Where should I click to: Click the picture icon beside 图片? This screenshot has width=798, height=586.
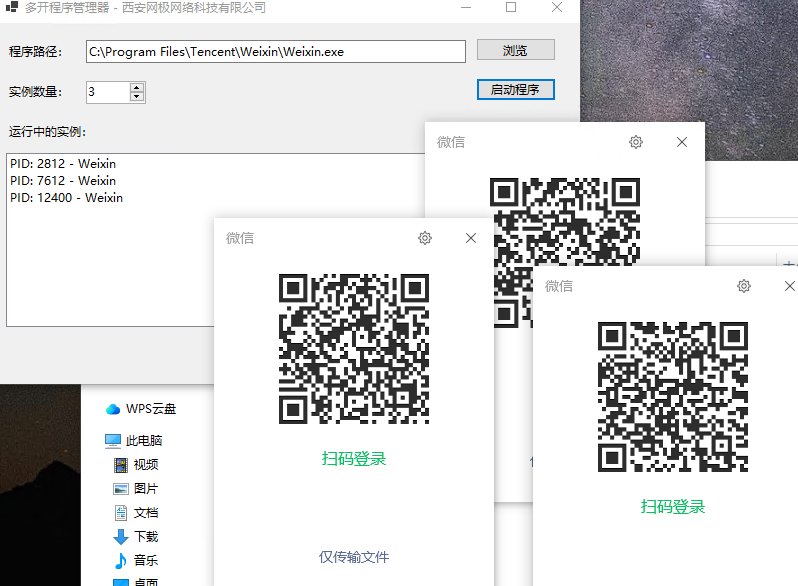[121, 489]
